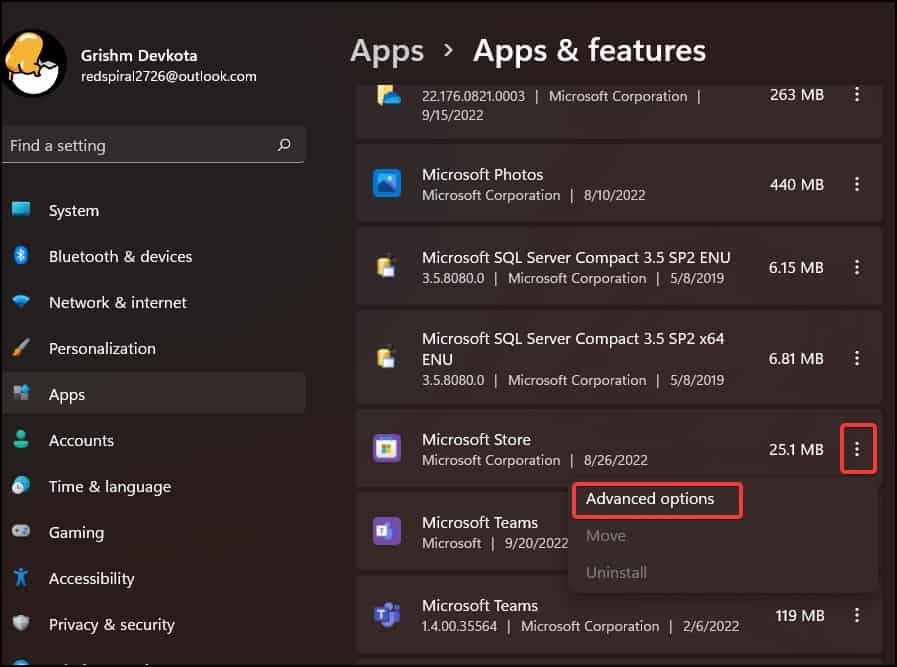
Task: Open Time & language settings
Action: 154,487
